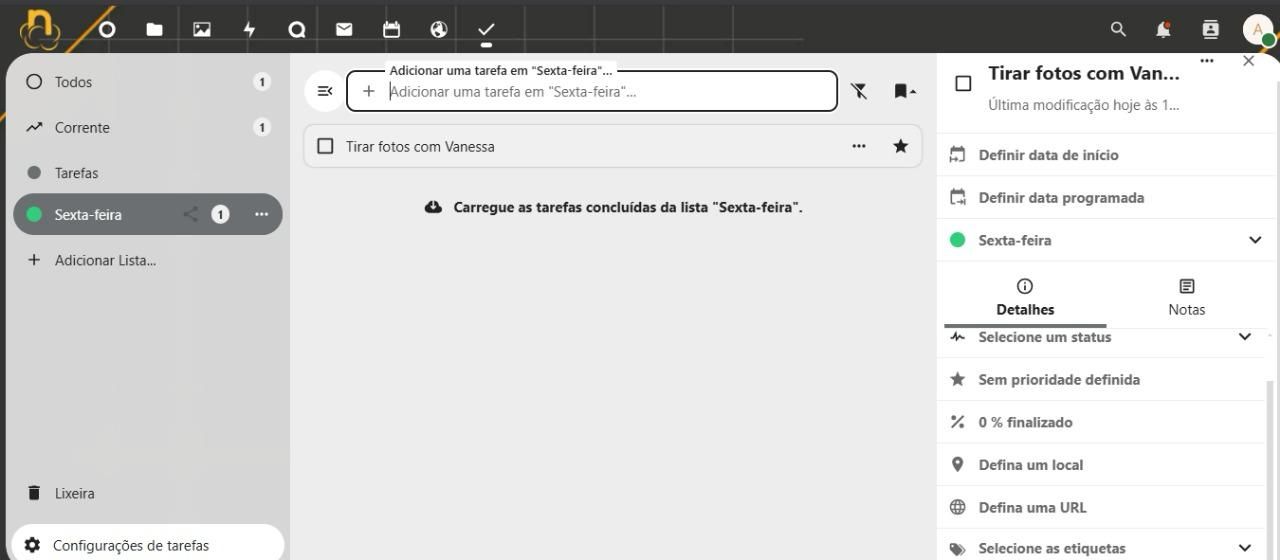Open the Activity lightning icon
The image size is (1280, 560).
tap(249, 30)
